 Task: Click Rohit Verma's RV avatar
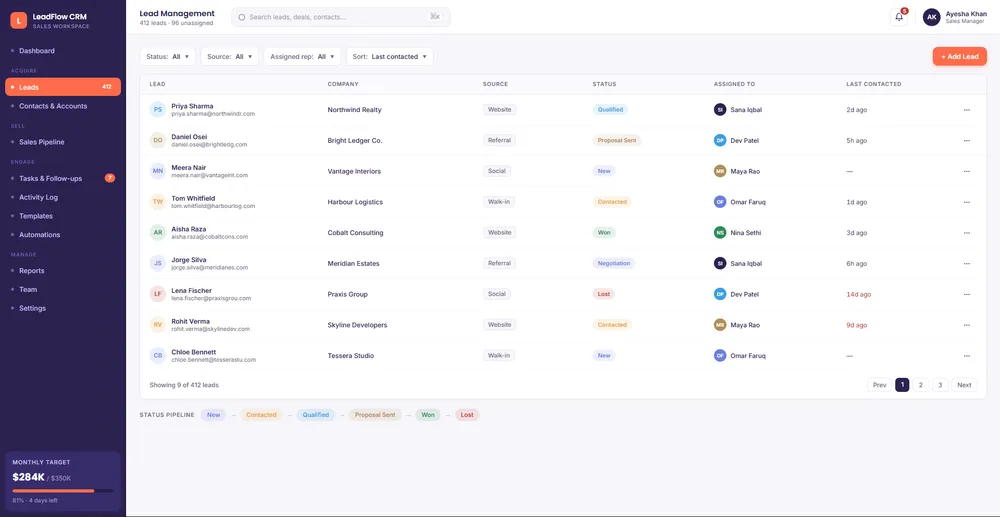coord(158,324)
